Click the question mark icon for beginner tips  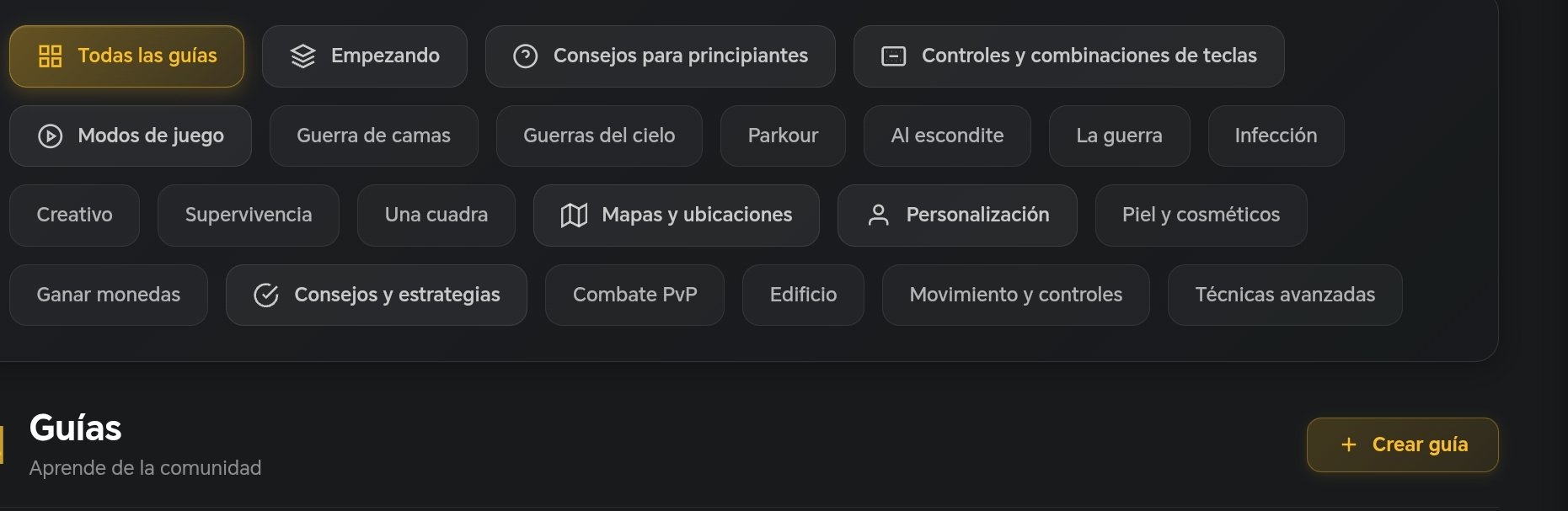tap(525, 56)
